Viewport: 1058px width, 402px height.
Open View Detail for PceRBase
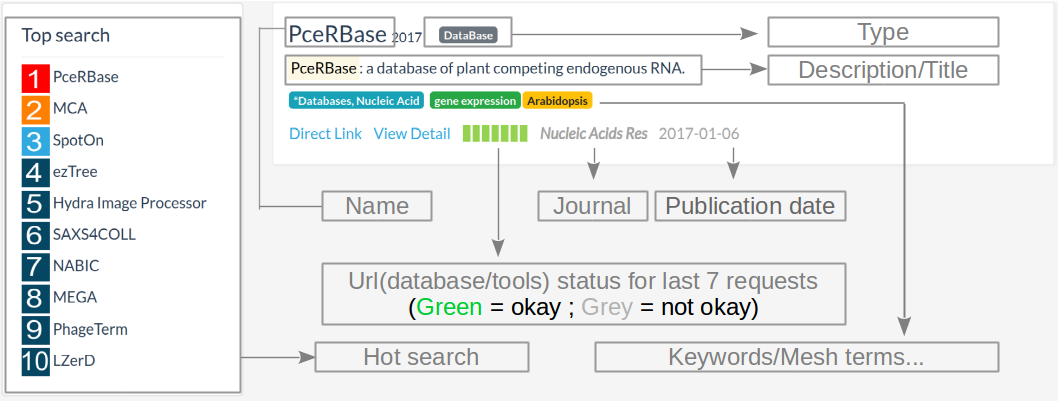412,134
